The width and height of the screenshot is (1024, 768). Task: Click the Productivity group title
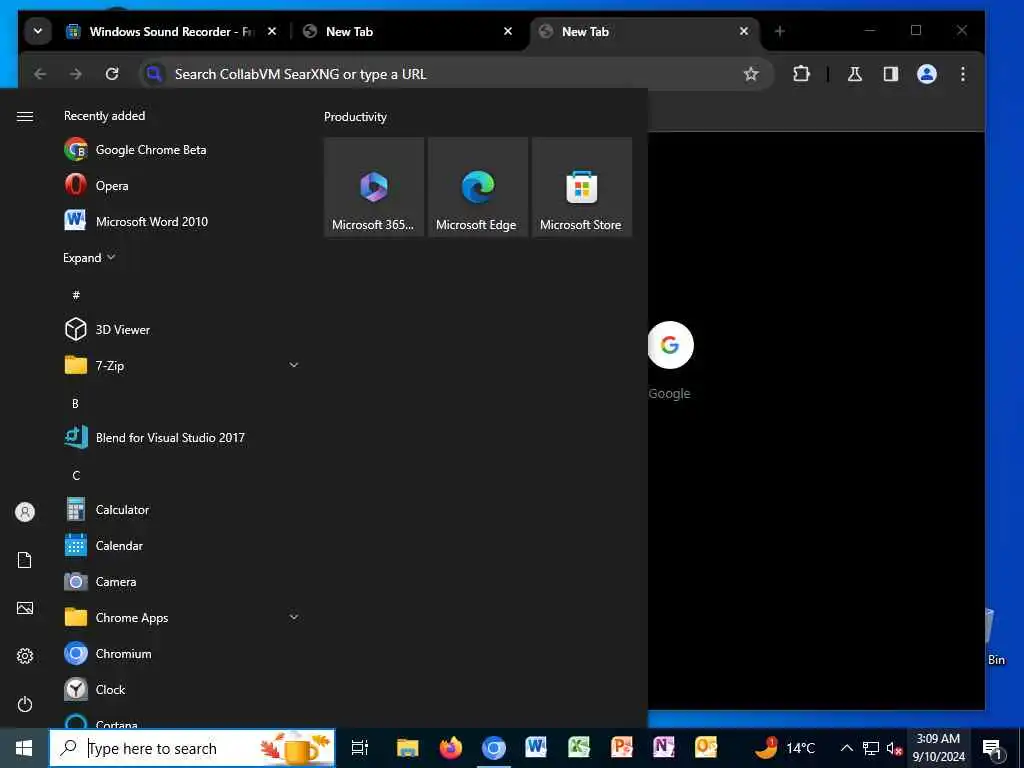pyautogui.click(x=355, y=117)
